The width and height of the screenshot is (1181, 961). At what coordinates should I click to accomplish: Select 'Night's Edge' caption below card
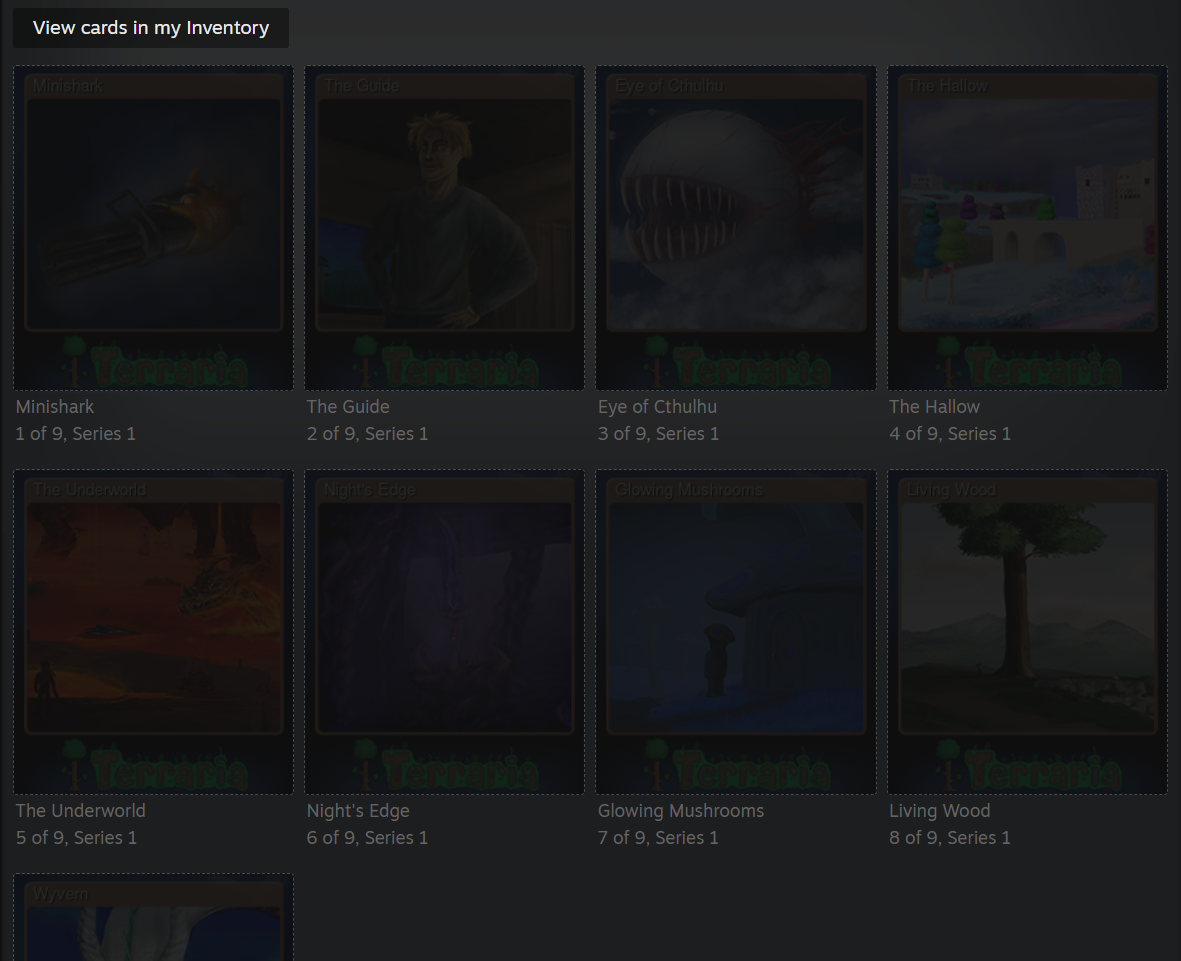[359, 811]
